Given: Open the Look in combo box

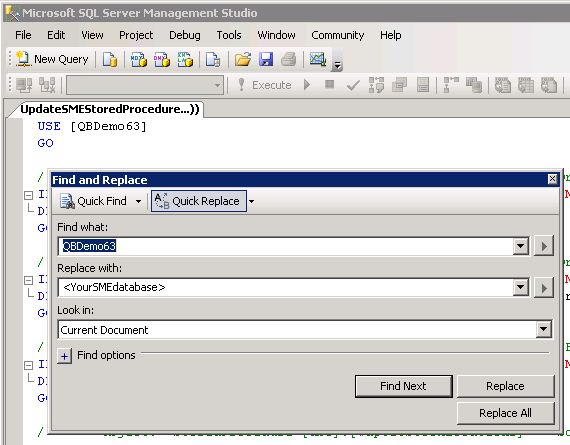Looking at the screenshot, I should 305,330.
